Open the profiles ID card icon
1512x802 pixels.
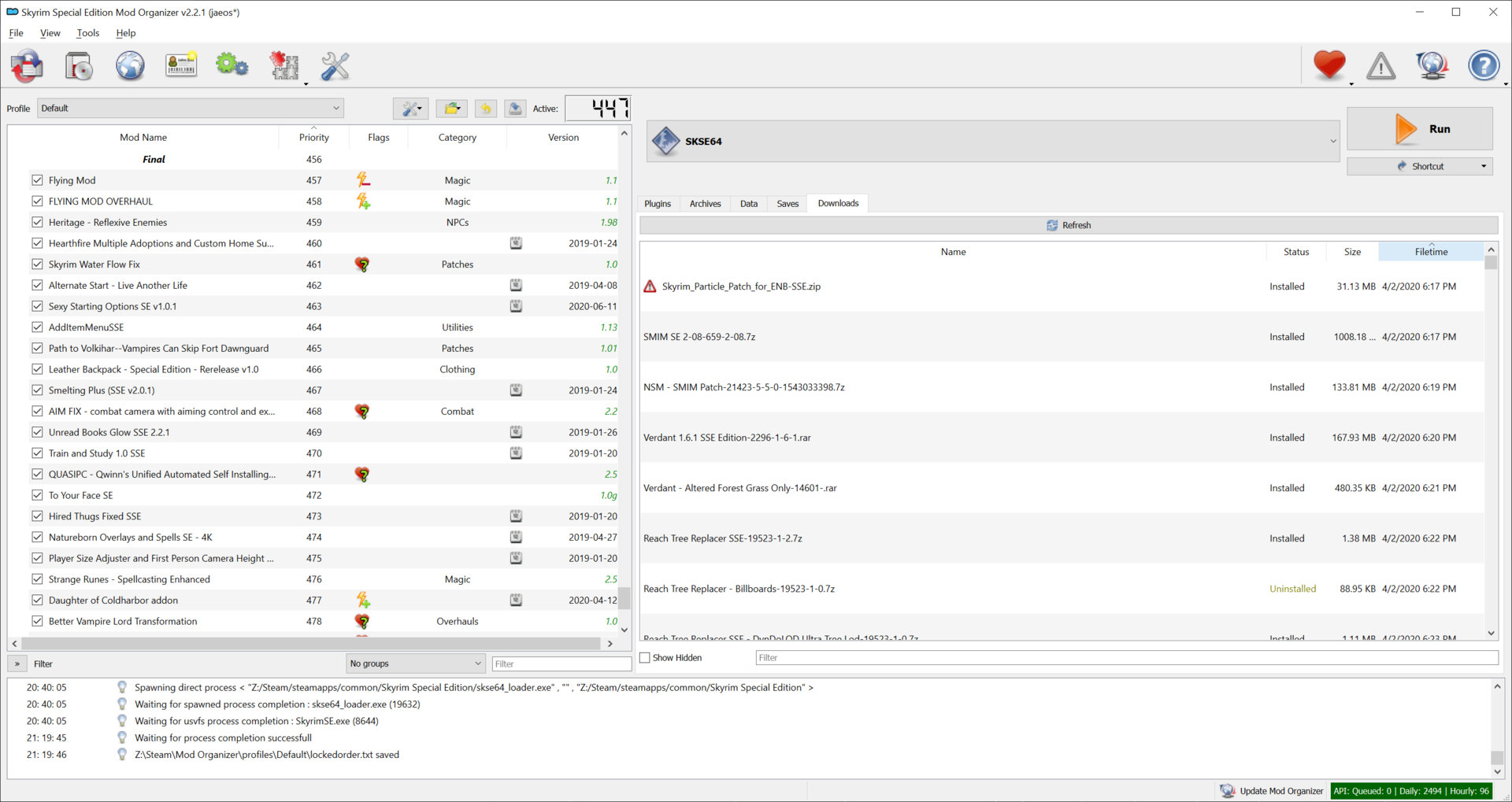[x=181, y=65]
